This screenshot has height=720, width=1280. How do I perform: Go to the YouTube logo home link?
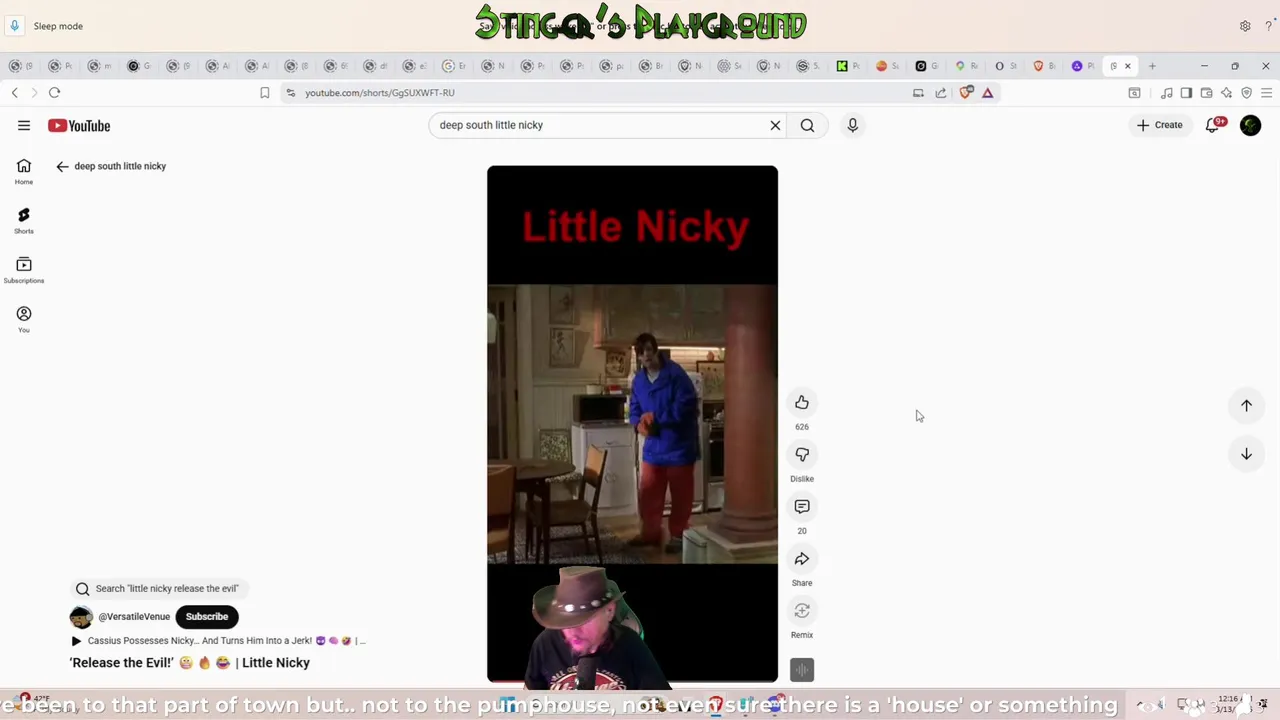tap(79, 126)
